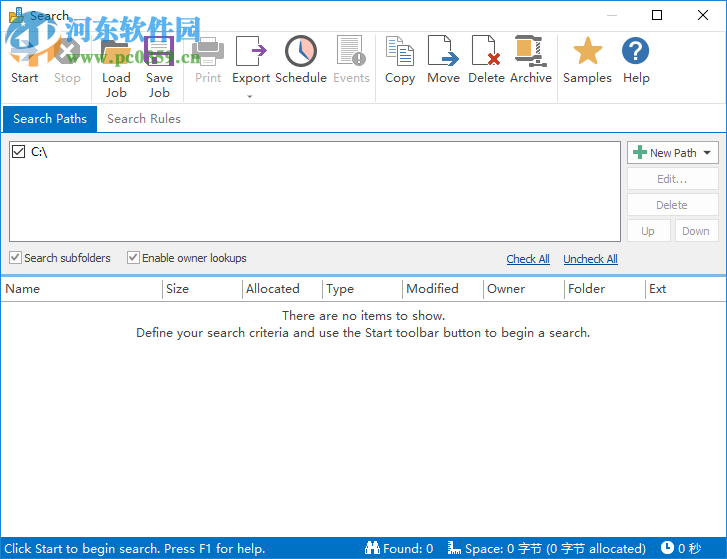
Task: Maximize the Search window
Action: (657, 15)
